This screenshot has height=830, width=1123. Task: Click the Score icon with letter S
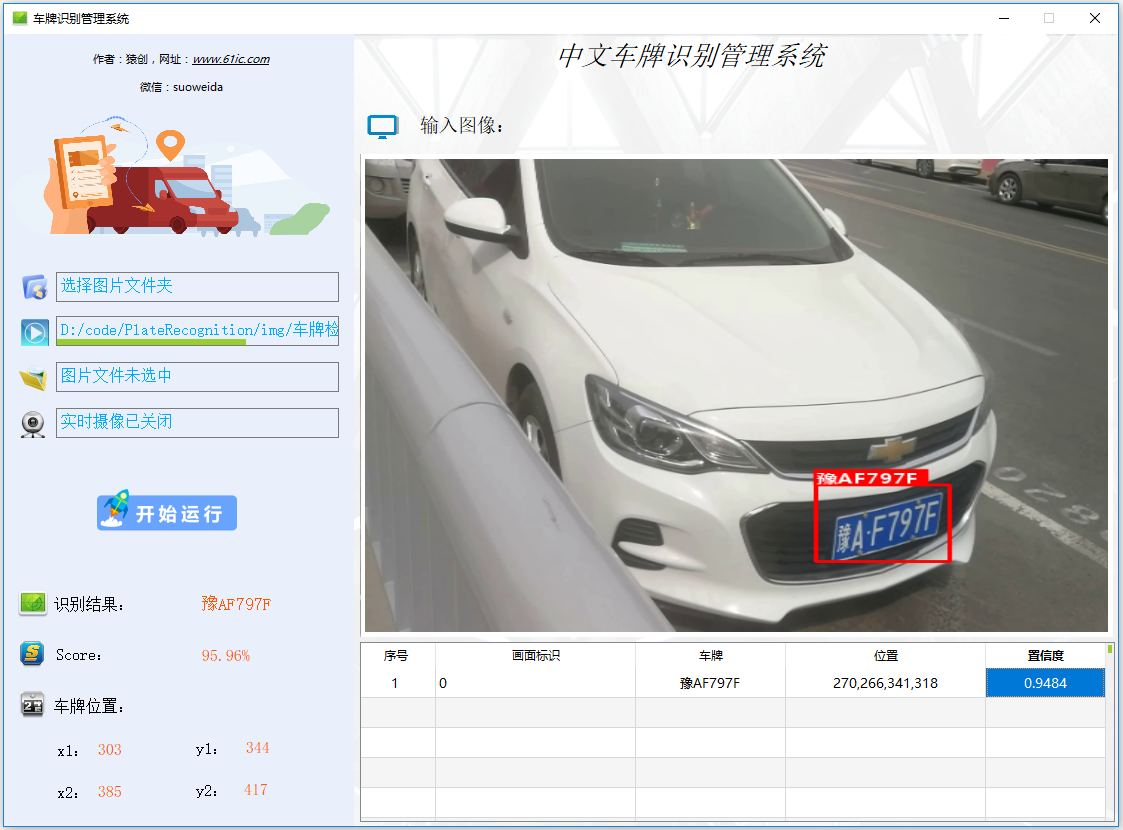[x=33, y=655]
